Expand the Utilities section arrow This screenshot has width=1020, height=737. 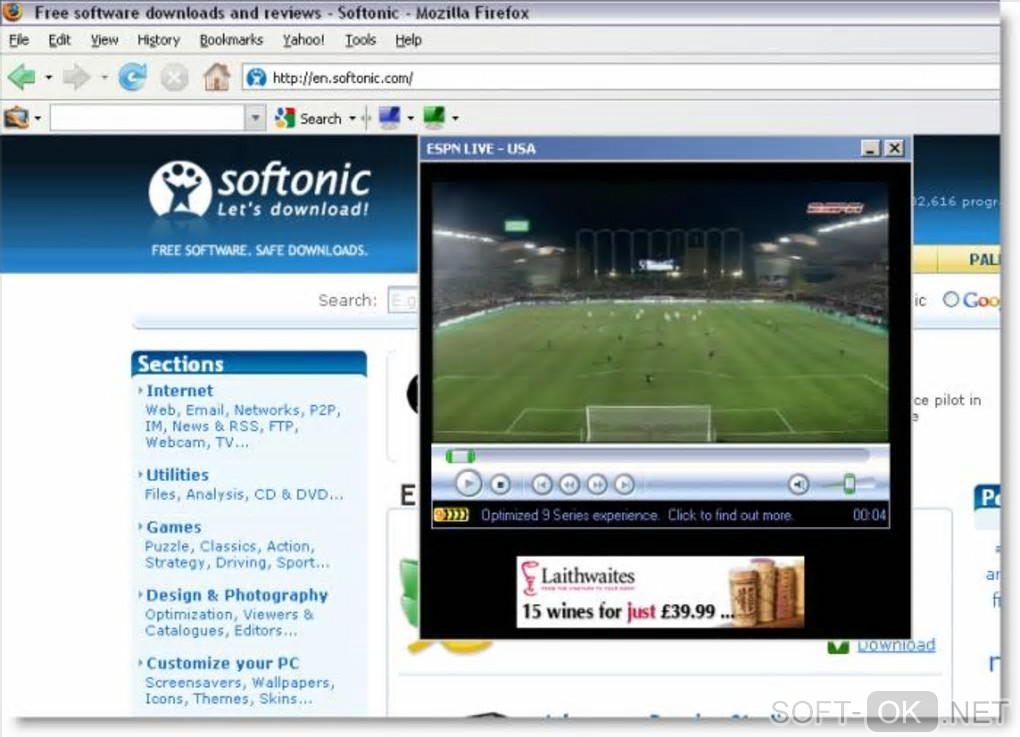click(x=141, y=475)
